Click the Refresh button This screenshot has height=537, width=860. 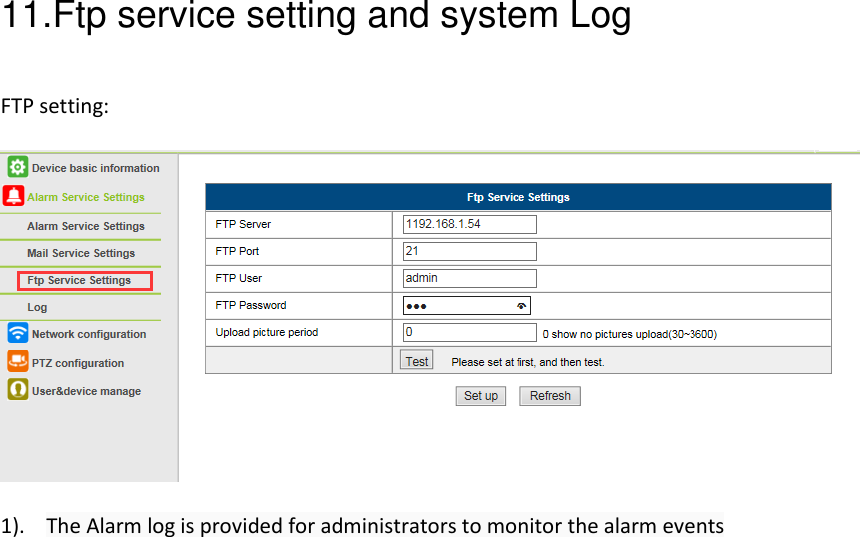(x=550, y=396)
